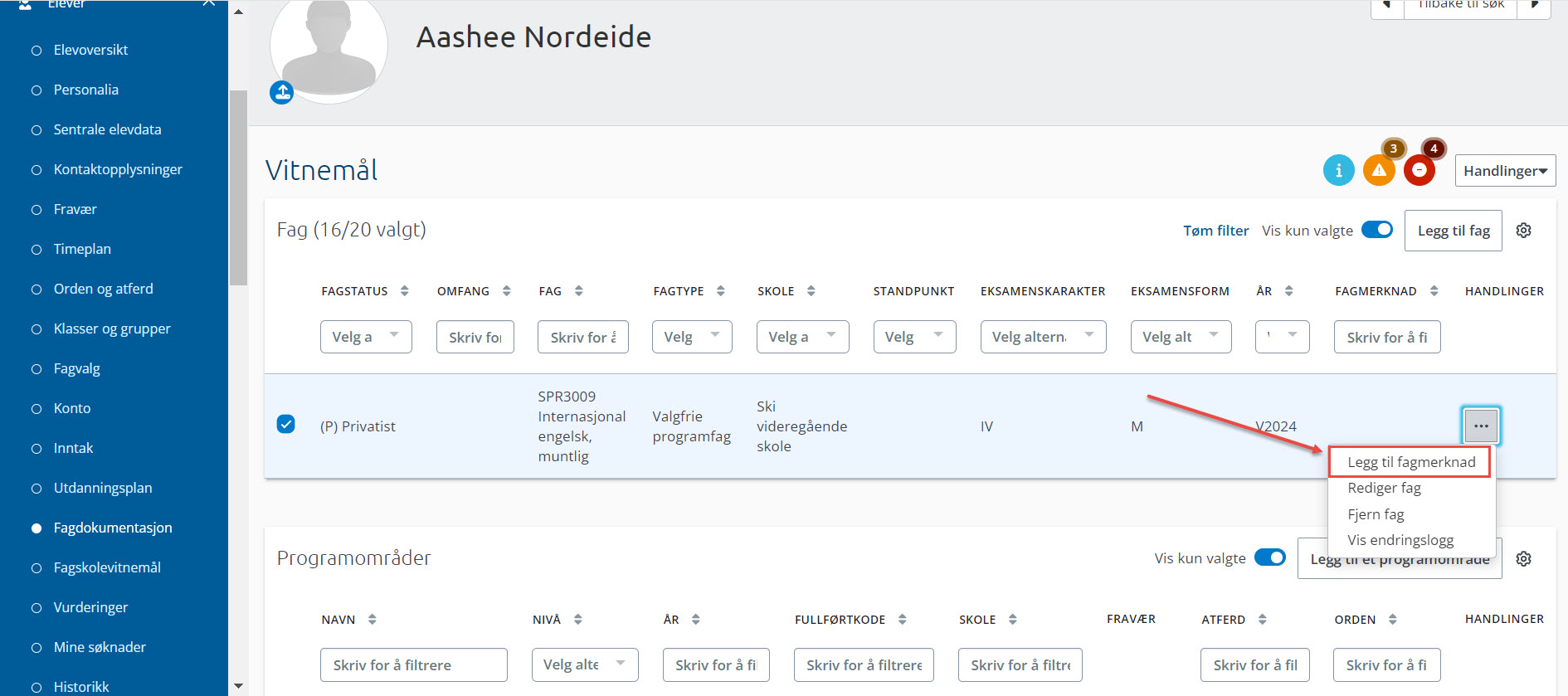1568x696 pixels.
Task: Choose Rediger fag from menu
Action: point(1384,488)
